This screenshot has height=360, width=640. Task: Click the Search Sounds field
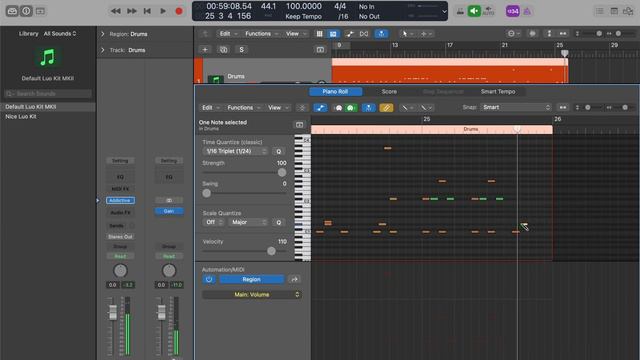[48, 93]
